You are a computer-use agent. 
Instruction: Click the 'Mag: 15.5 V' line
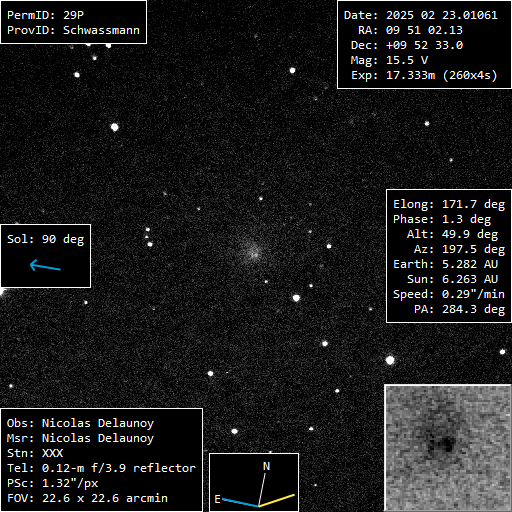tap(389, 60)
